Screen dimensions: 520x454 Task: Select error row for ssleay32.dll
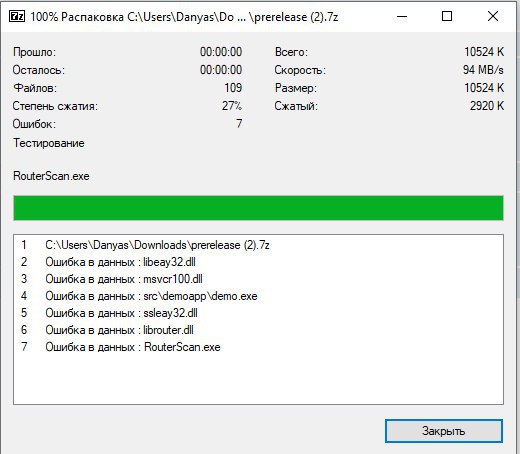(258, 313)
